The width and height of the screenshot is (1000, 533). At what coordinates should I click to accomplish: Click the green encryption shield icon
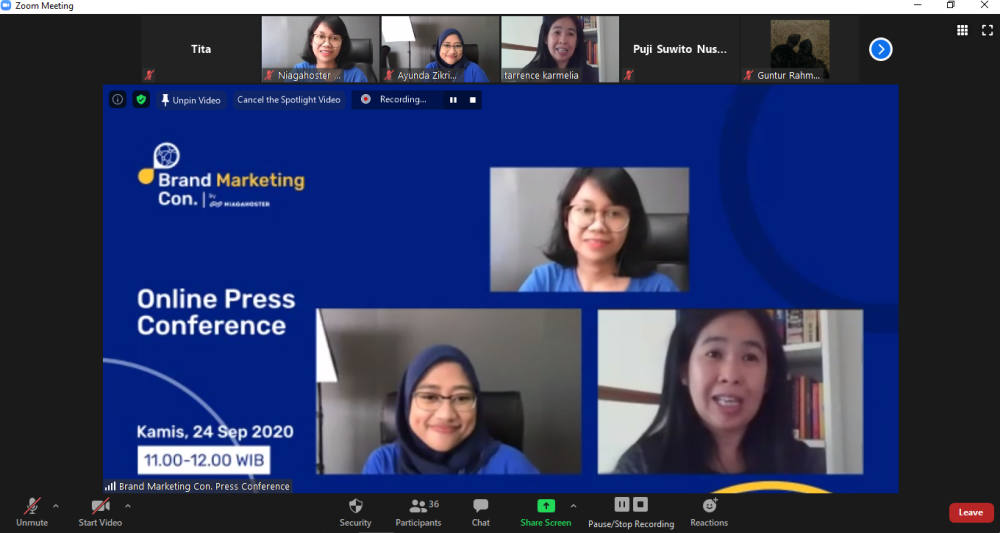(142, 99)
